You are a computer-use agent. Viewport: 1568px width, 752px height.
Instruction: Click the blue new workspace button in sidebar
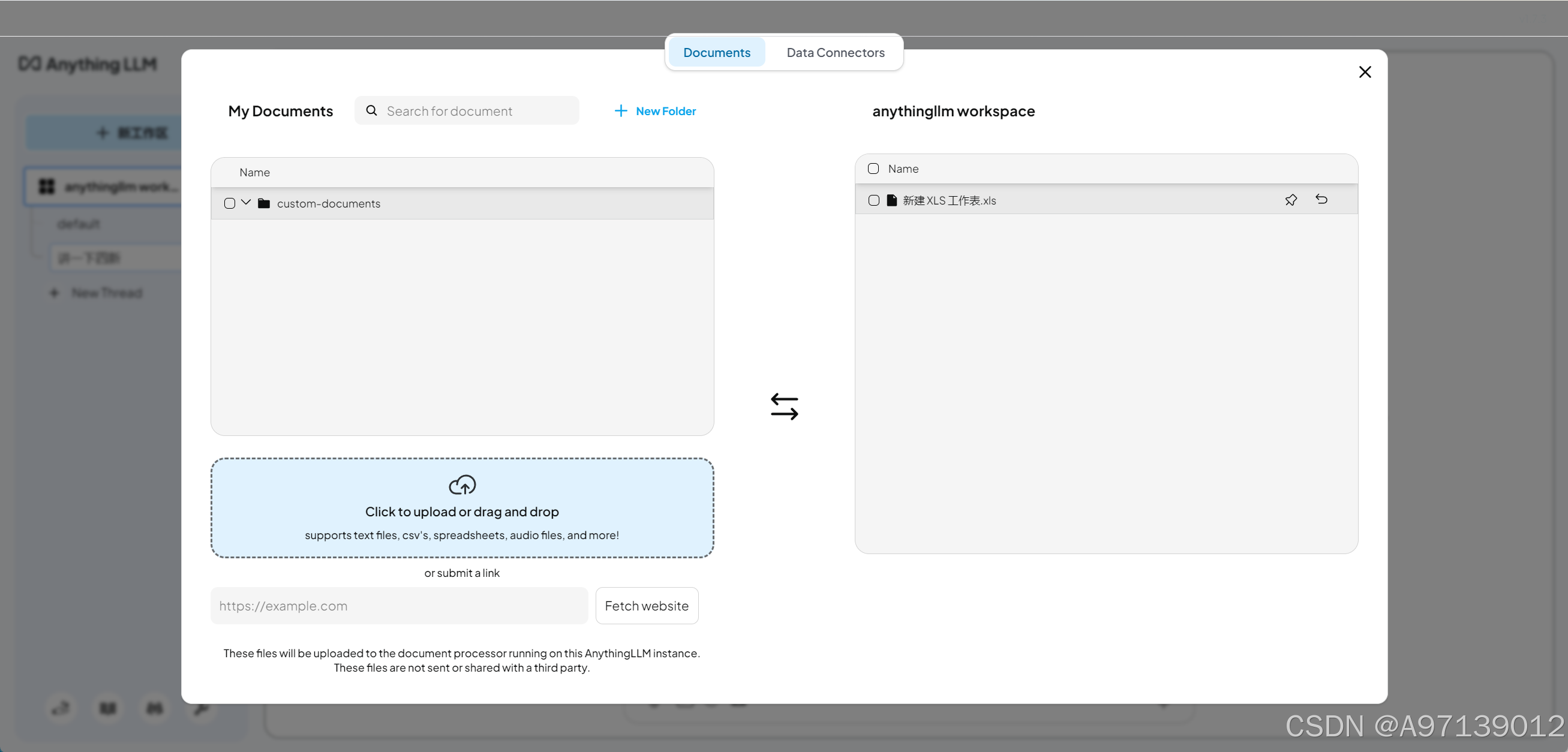tap(104, 133)
